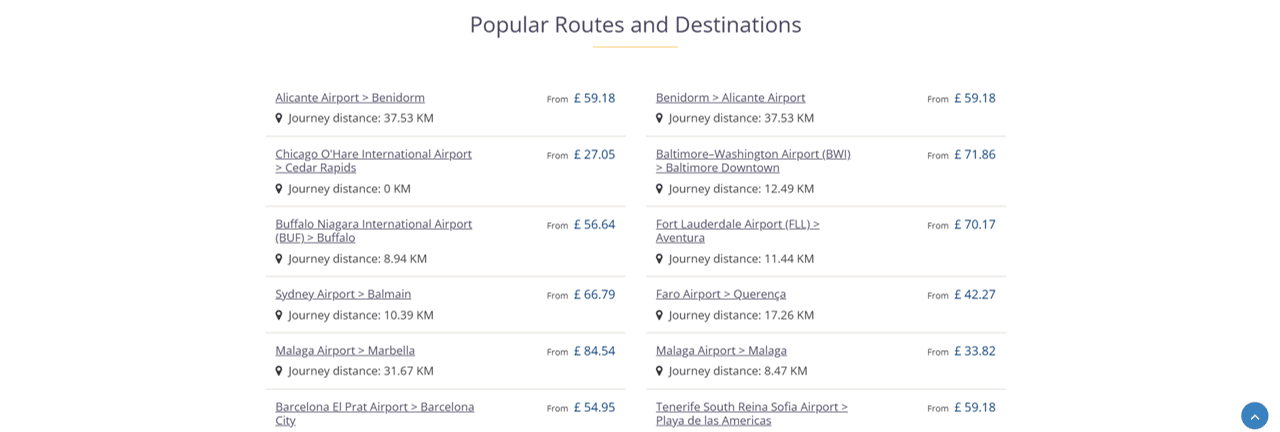Open Barcelona El Prat Airport > Barcelona City link
This screenshot has width=1280, height=432.
(x=375, y=414)
